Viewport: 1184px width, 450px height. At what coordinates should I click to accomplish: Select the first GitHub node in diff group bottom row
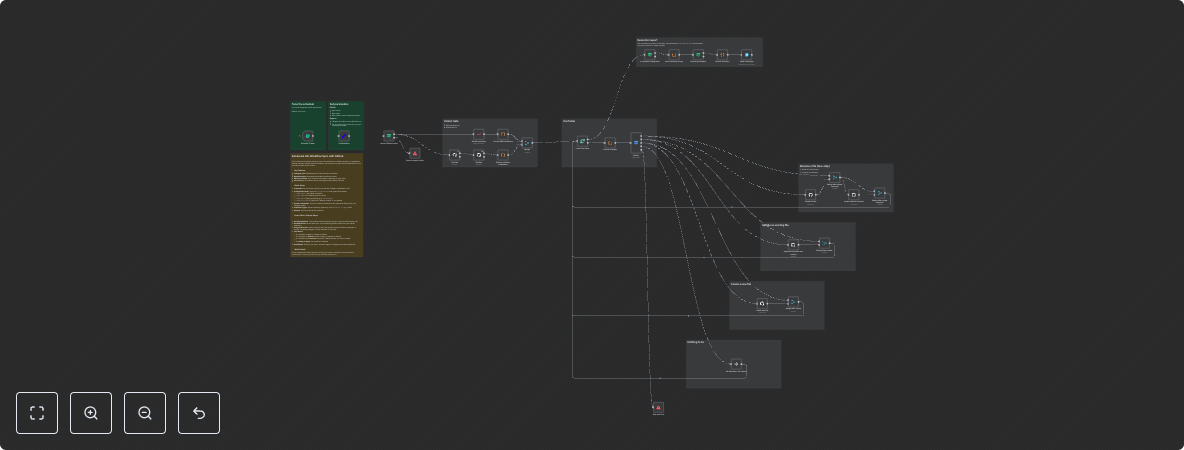455,156
